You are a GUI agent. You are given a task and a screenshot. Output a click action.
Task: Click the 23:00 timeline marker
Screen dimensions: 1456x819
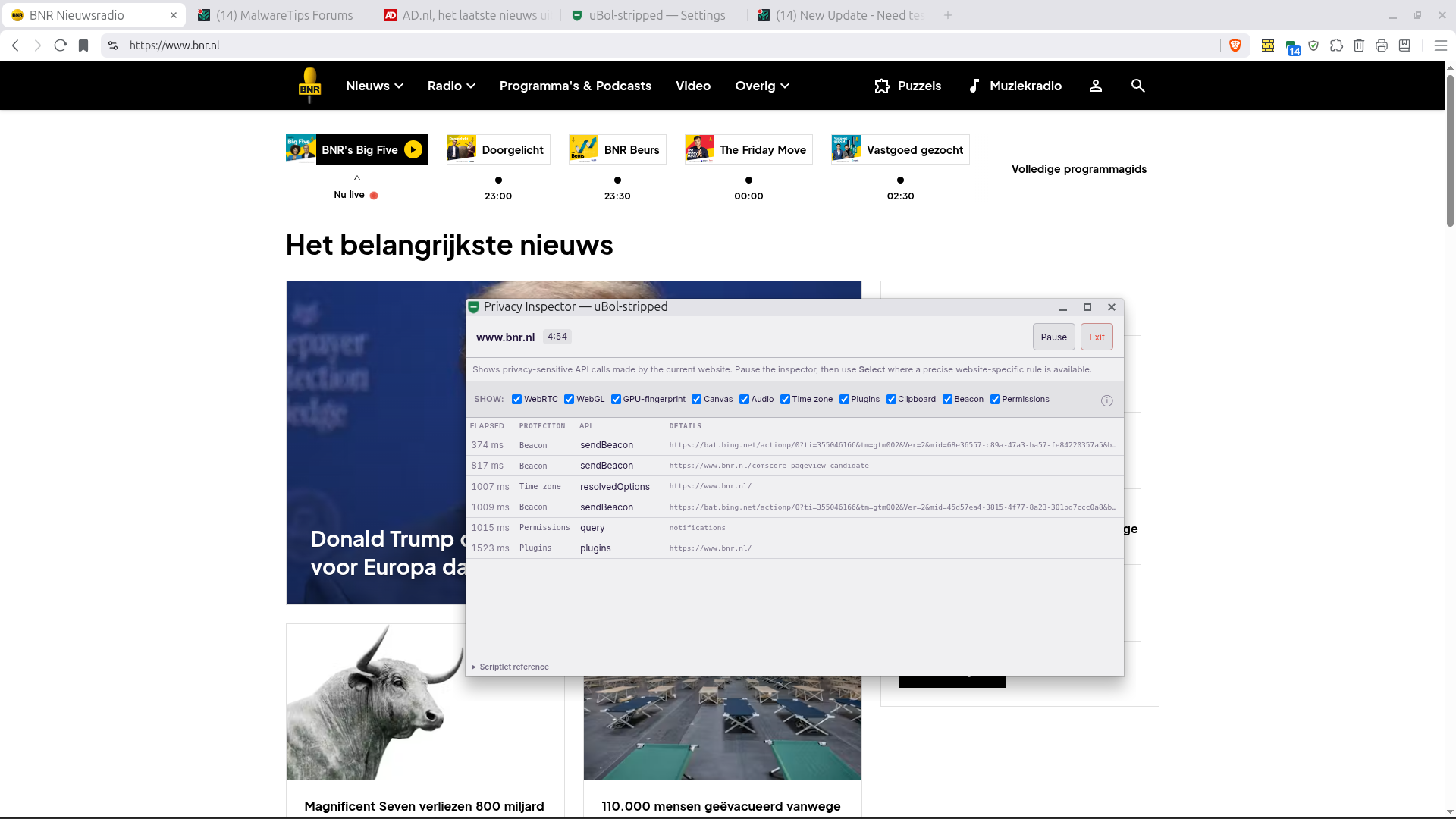coord(498,180)
